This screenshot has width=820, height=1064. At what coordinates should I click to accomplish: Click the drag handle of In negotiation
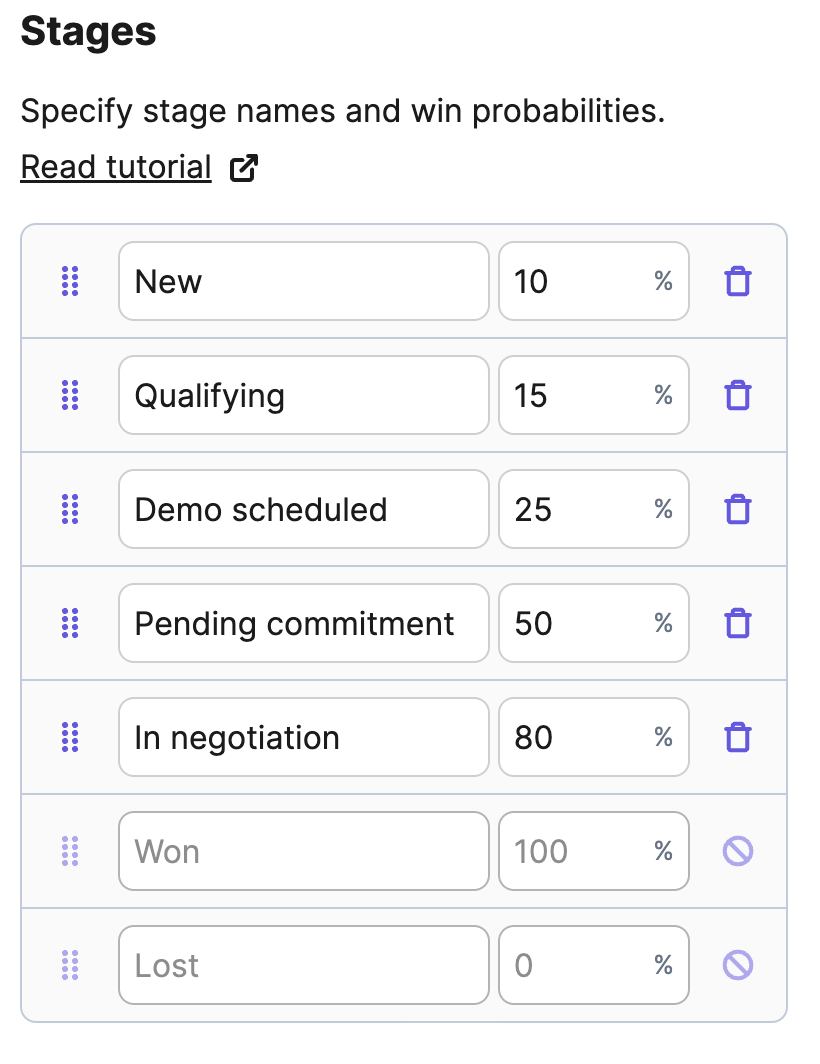click(x=70, y=738)
